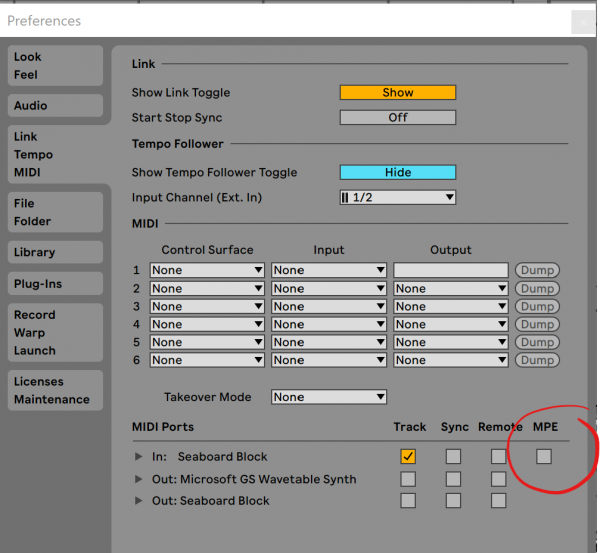
Task: Click the Dump button in row 1
Action: [536, 270]
